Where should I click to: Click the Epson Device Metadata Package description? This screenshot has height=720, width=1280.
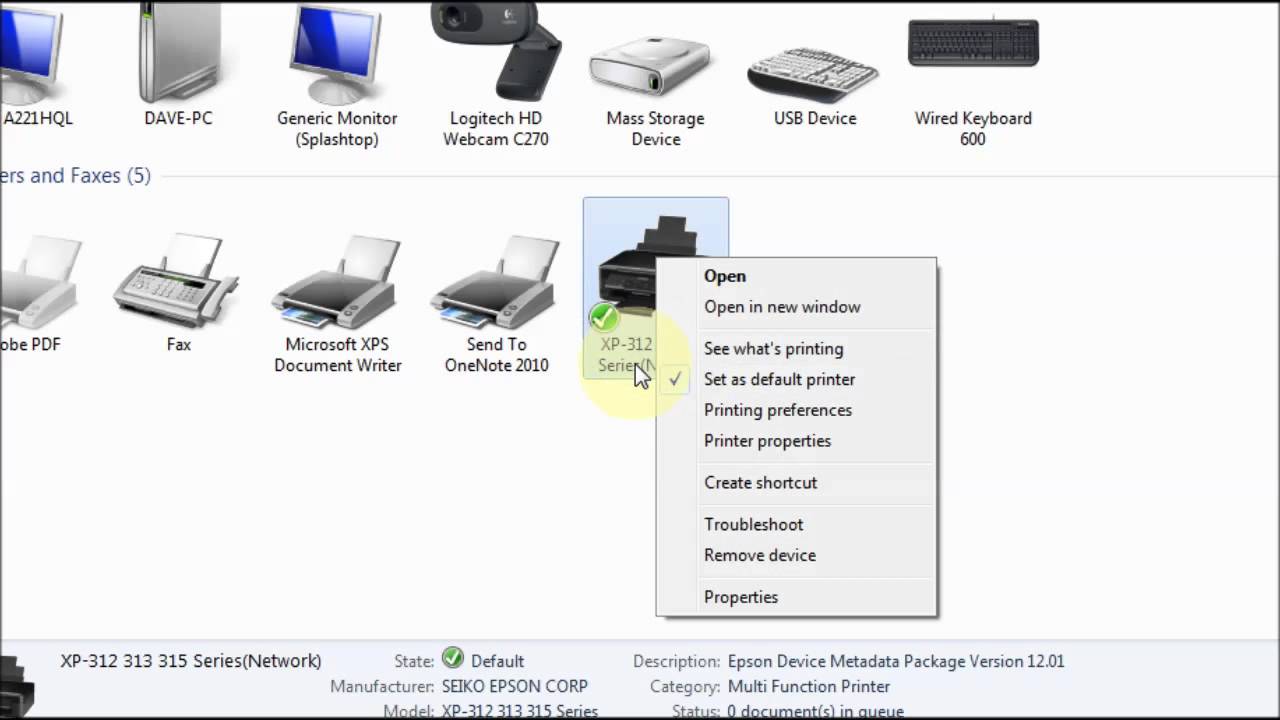pyautogui.click(x=896, y=661)
